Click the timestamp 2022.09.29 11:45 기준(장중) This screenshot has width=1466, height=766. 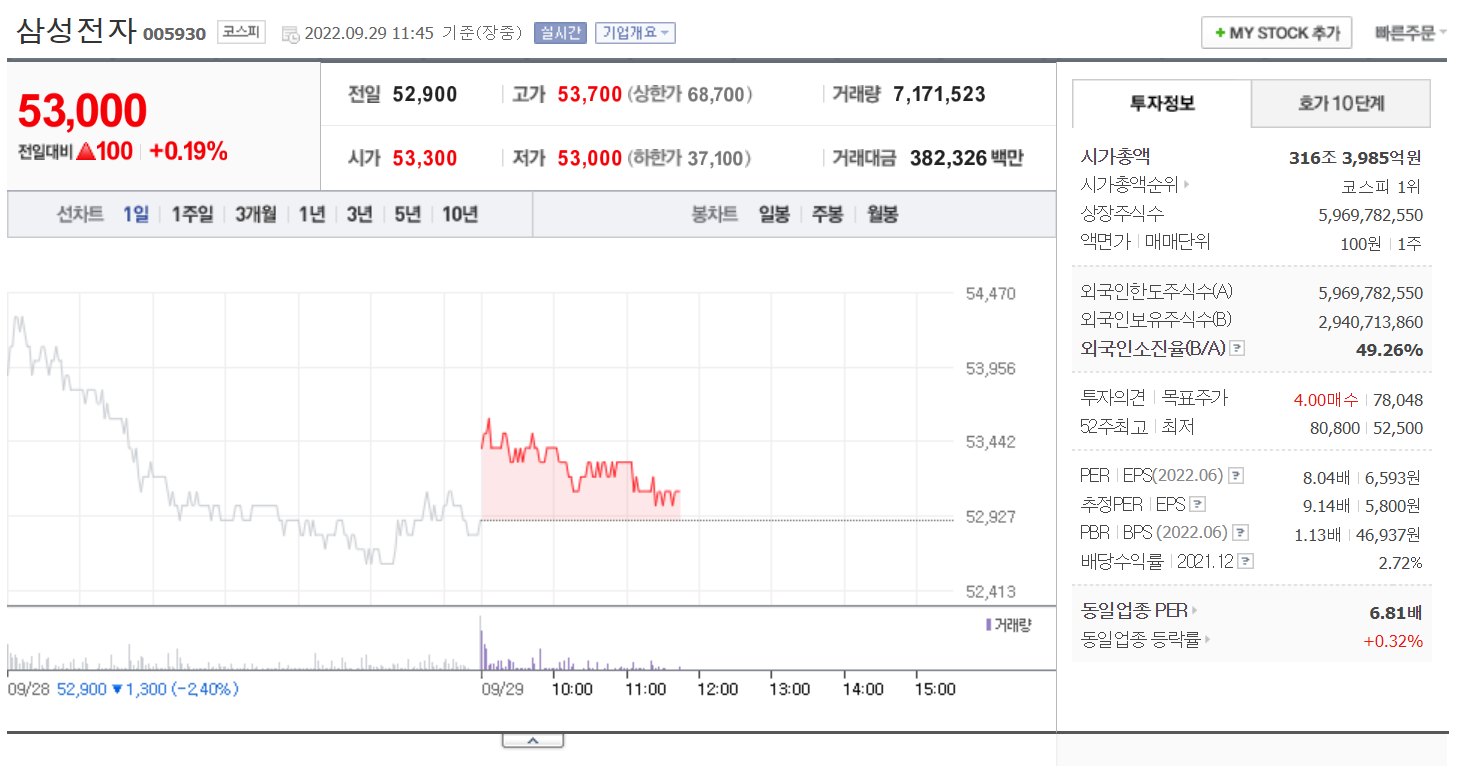(x=413, y=33)
